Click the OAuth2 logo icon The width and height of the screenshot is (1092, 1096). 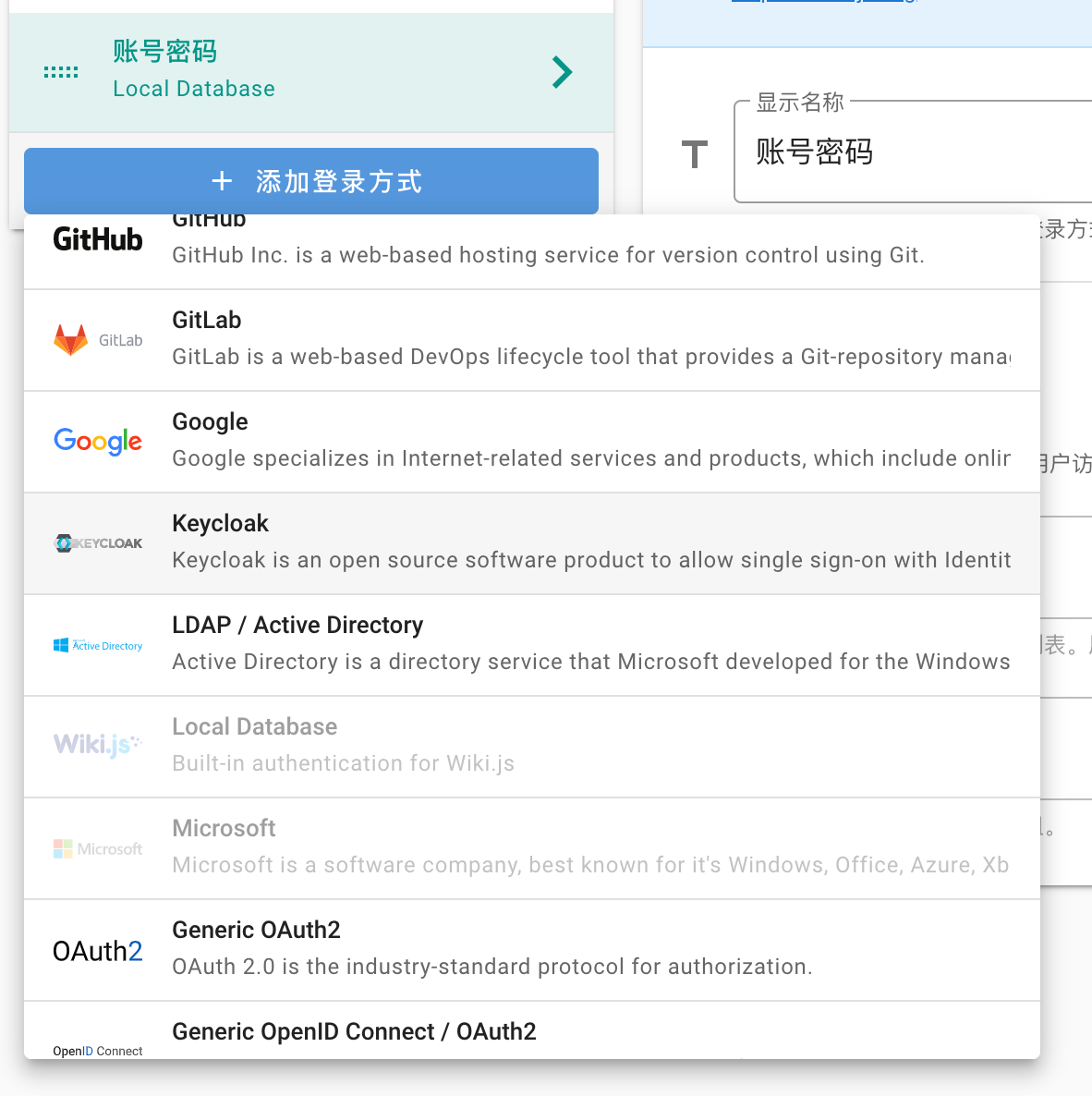point(98,950)
